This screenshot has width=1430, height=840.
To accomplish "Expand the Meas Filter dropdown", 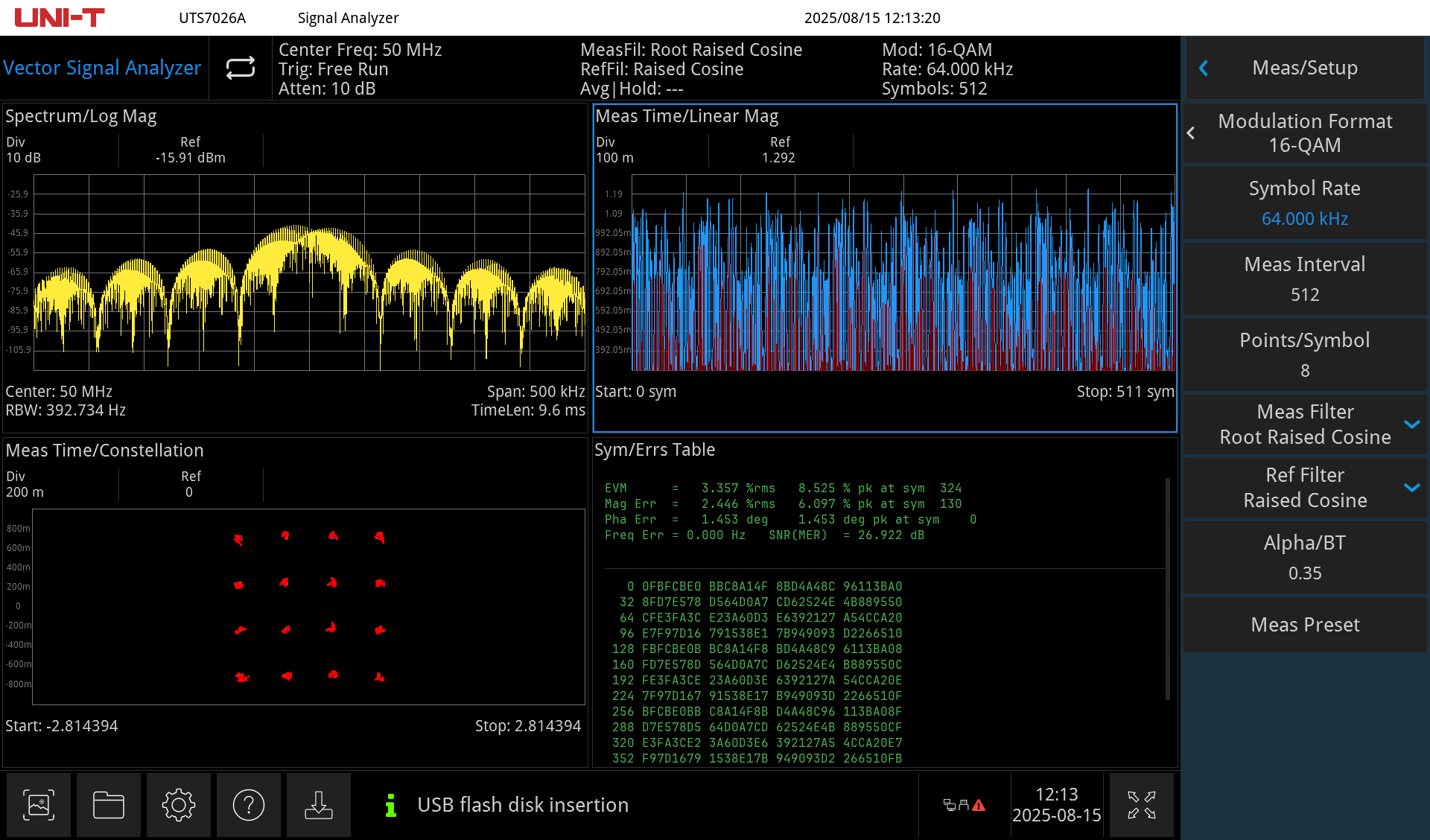I will [1411, 424].
